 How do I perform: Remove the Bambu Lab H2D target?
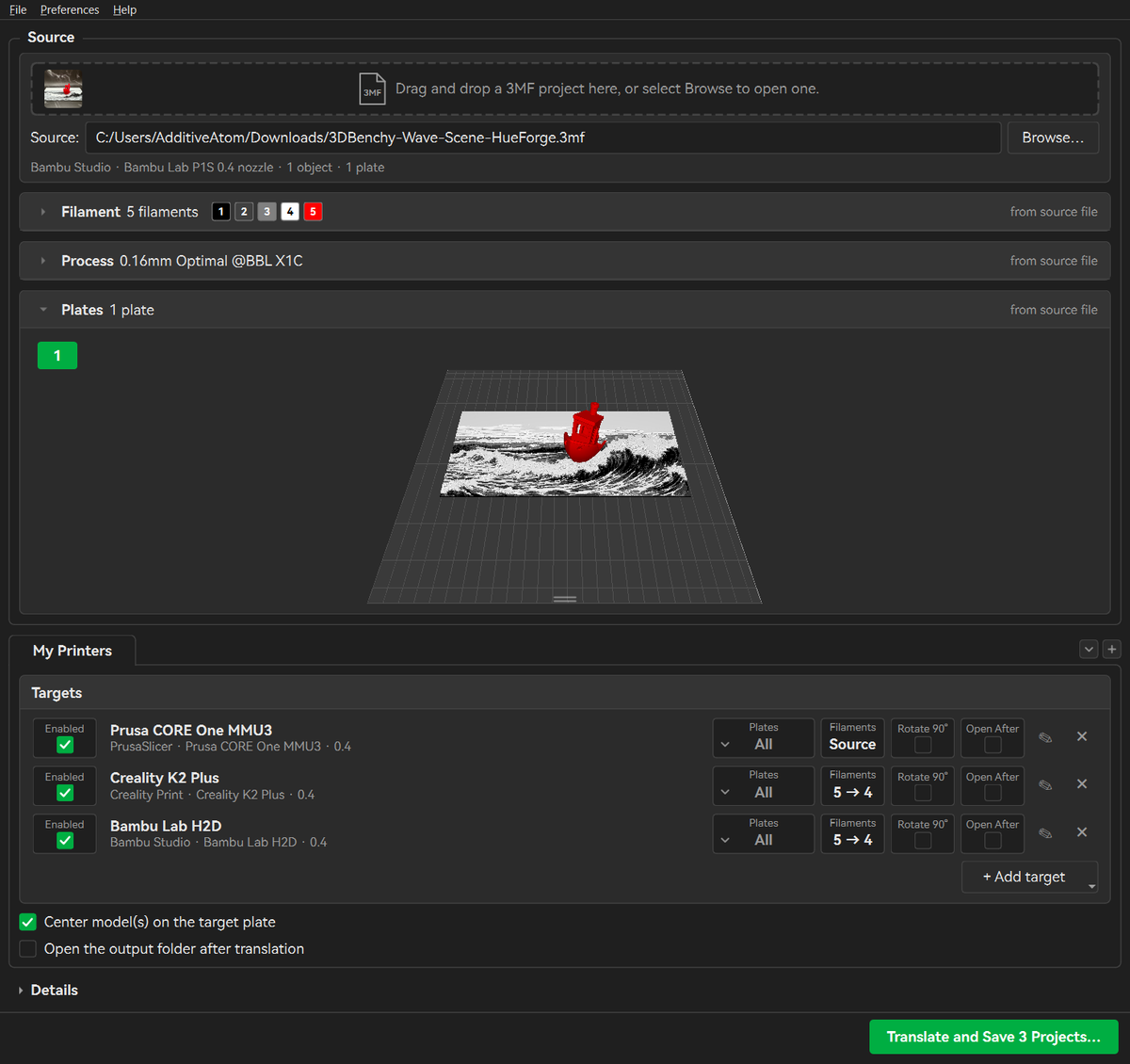(x=1082, y=832)
